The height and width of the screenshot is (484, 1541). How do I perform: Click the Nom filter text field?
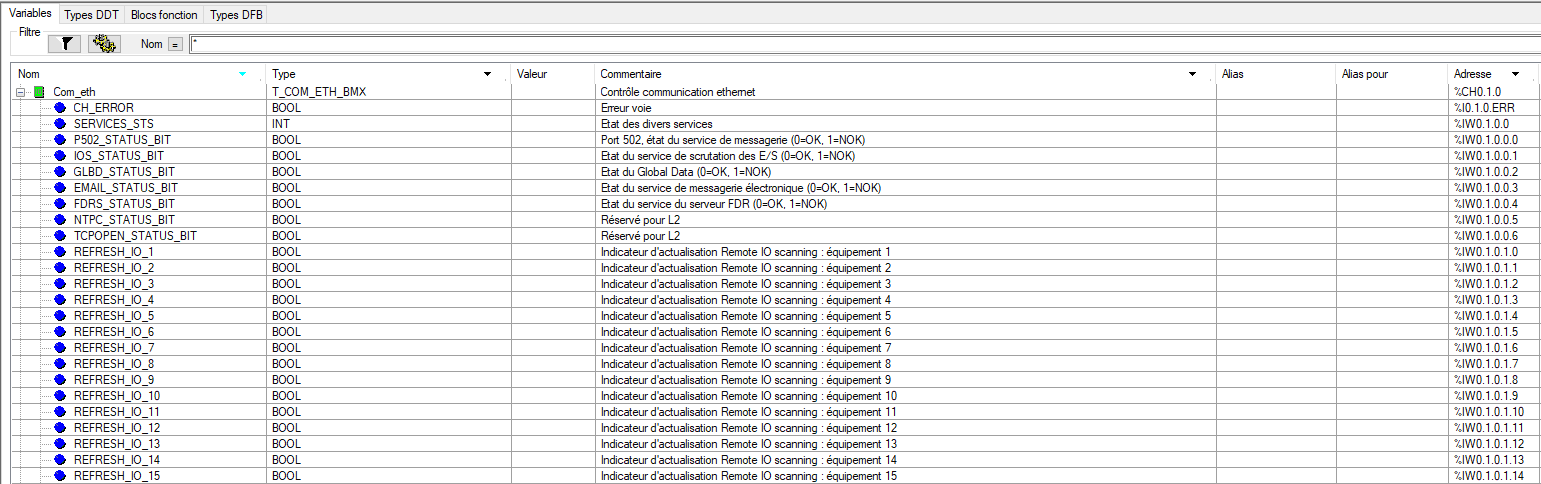pyautogui.click(x=860, y=44)
